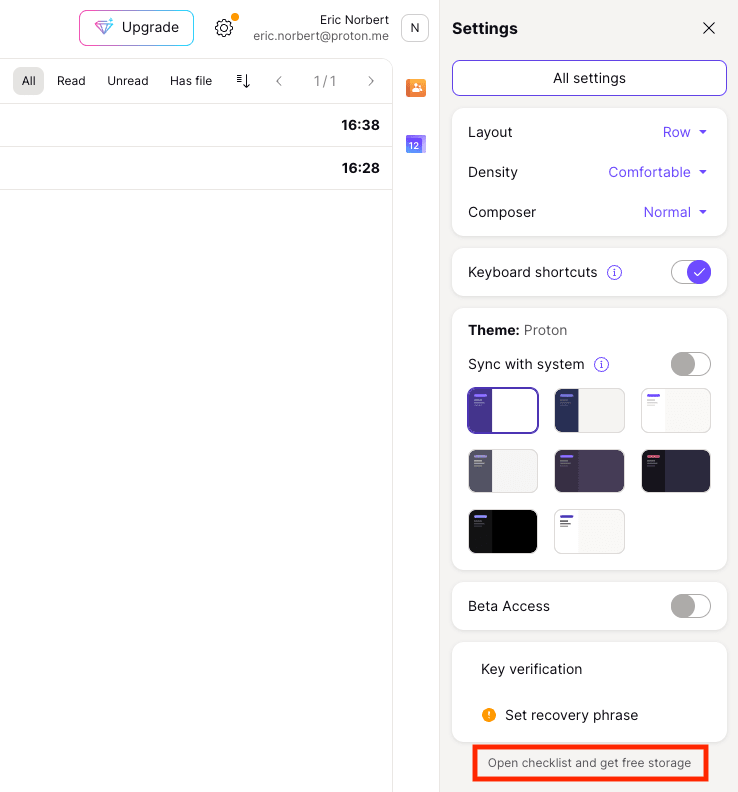This screenshot has width=738, height=792.
Task: Click the Keyboard shortcuts info icon
Action: (614, 272)
